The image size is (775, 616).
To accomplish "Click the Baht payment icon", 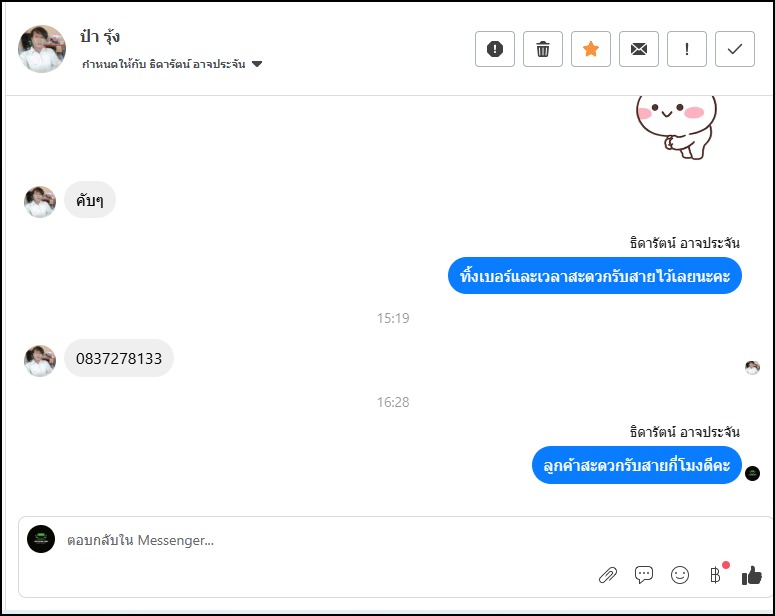I will coord(715,575).
